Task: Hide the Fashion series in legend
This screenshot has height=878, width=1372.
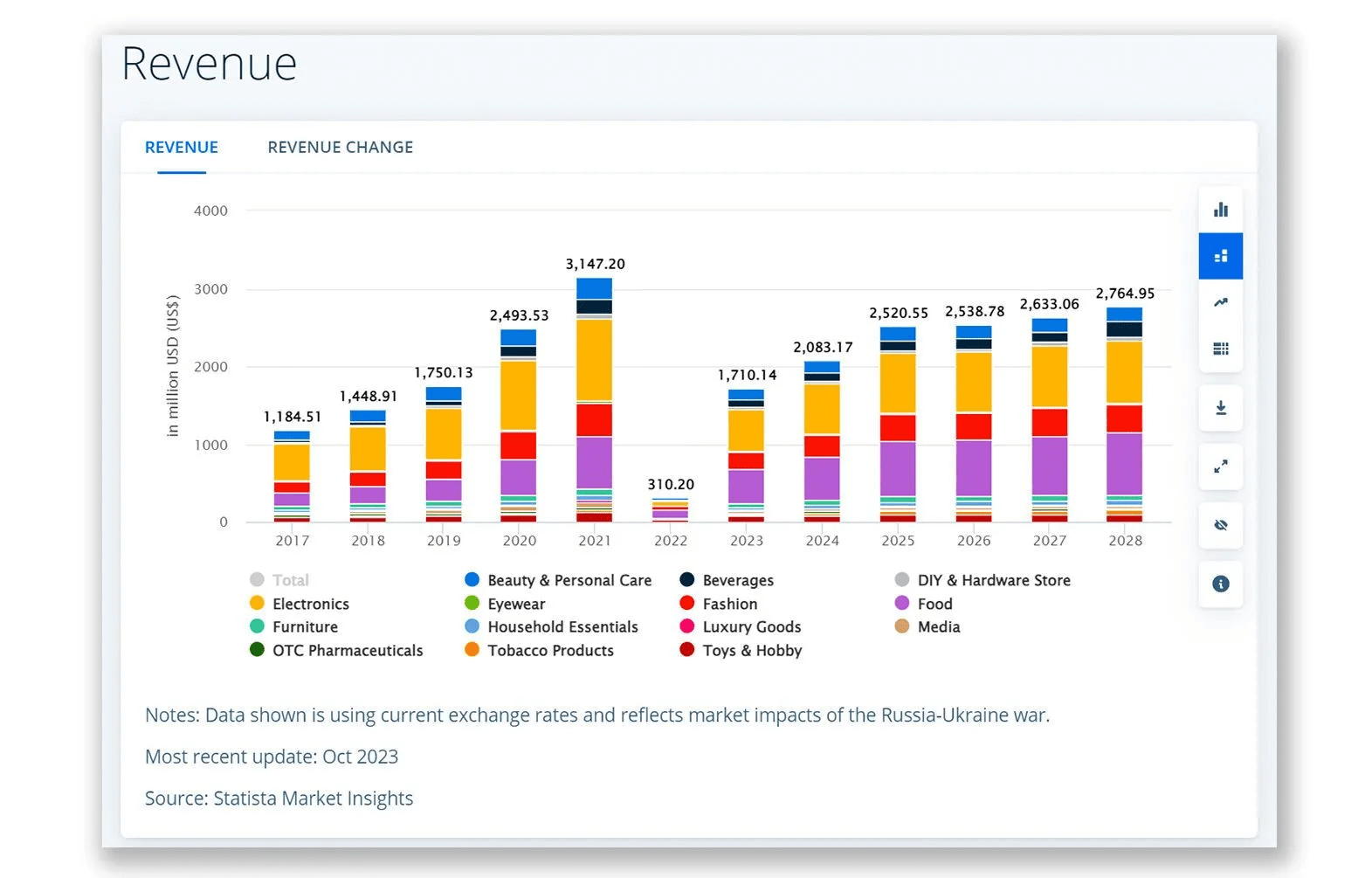Action: pyautogui.click(x=729, y=604)
